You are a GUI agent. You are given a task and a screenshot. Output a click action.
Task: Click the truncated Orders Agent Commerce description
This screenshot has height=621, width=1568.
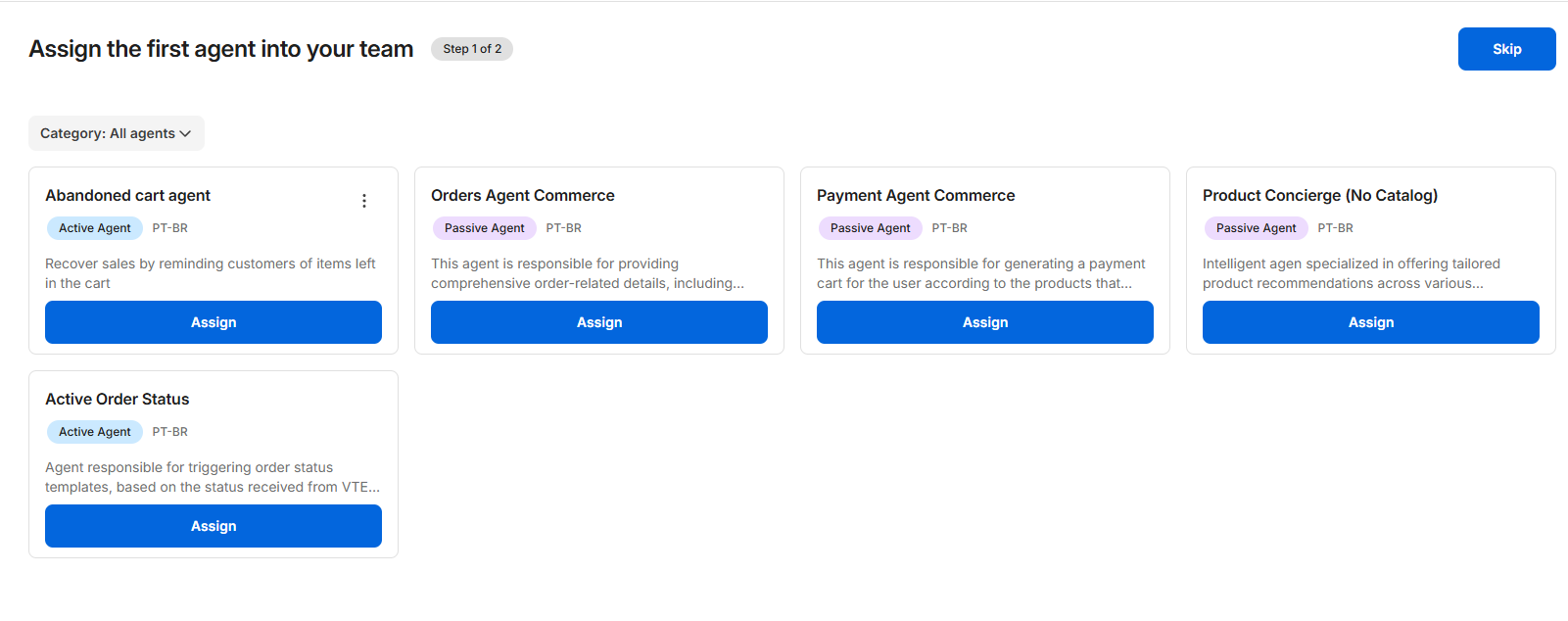point(588,273)
